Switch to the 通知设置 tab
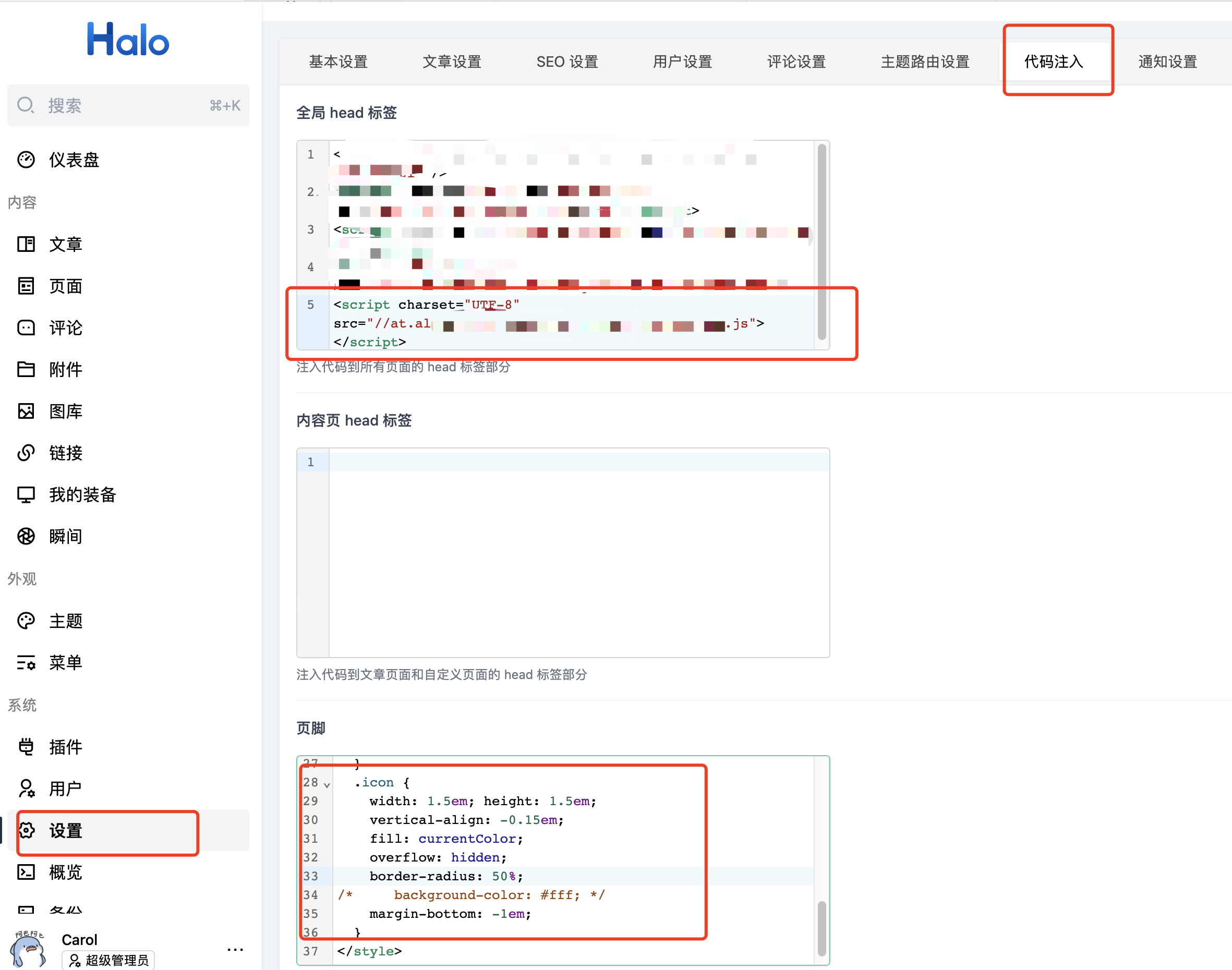 1167,62
